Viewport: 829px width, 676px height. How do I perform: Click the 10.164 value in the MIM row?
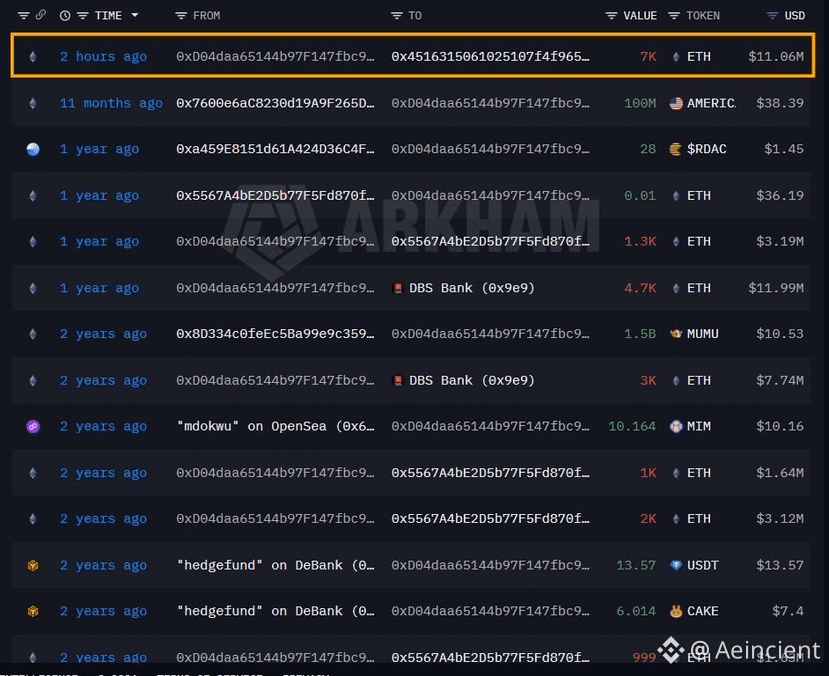point(632,426)
